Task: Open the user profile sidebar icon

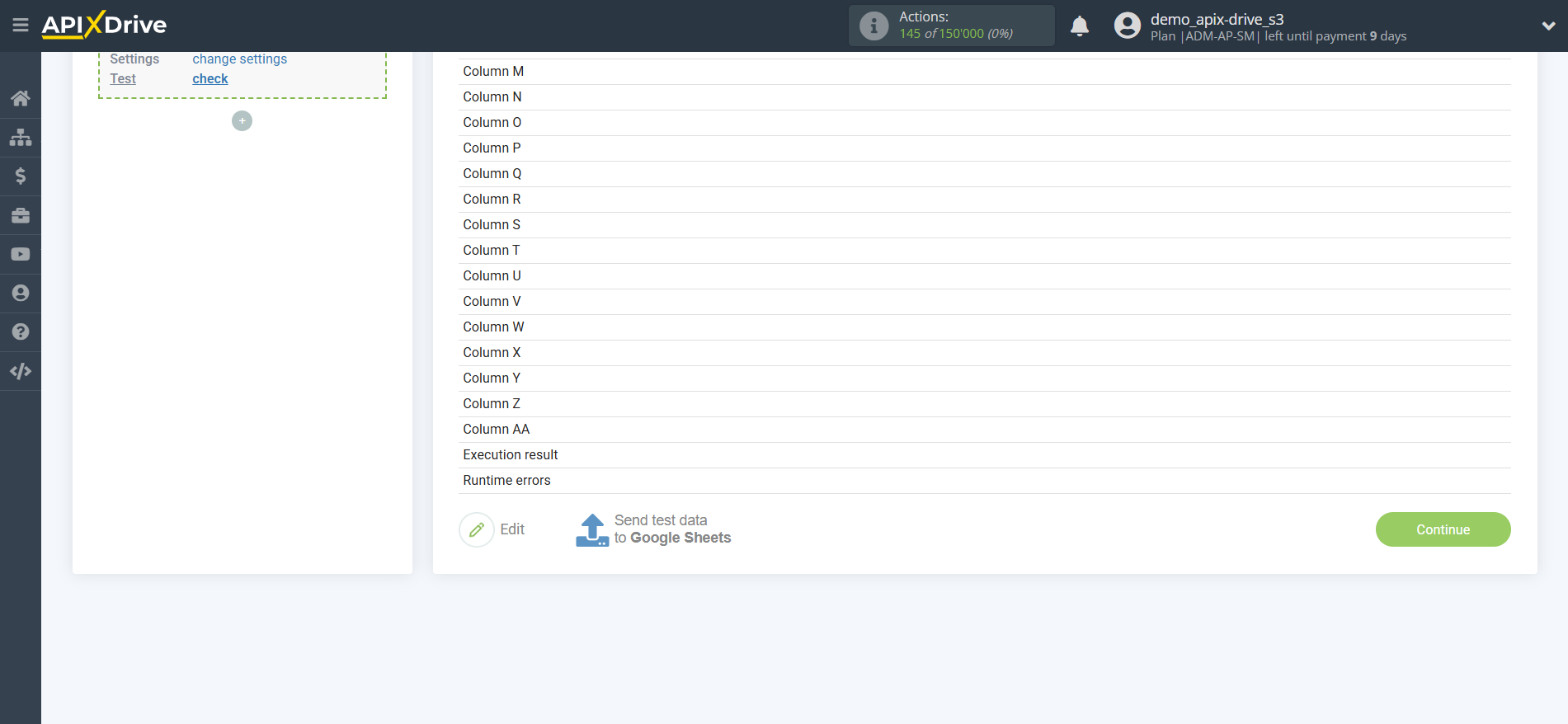Action: coord(21,293)
